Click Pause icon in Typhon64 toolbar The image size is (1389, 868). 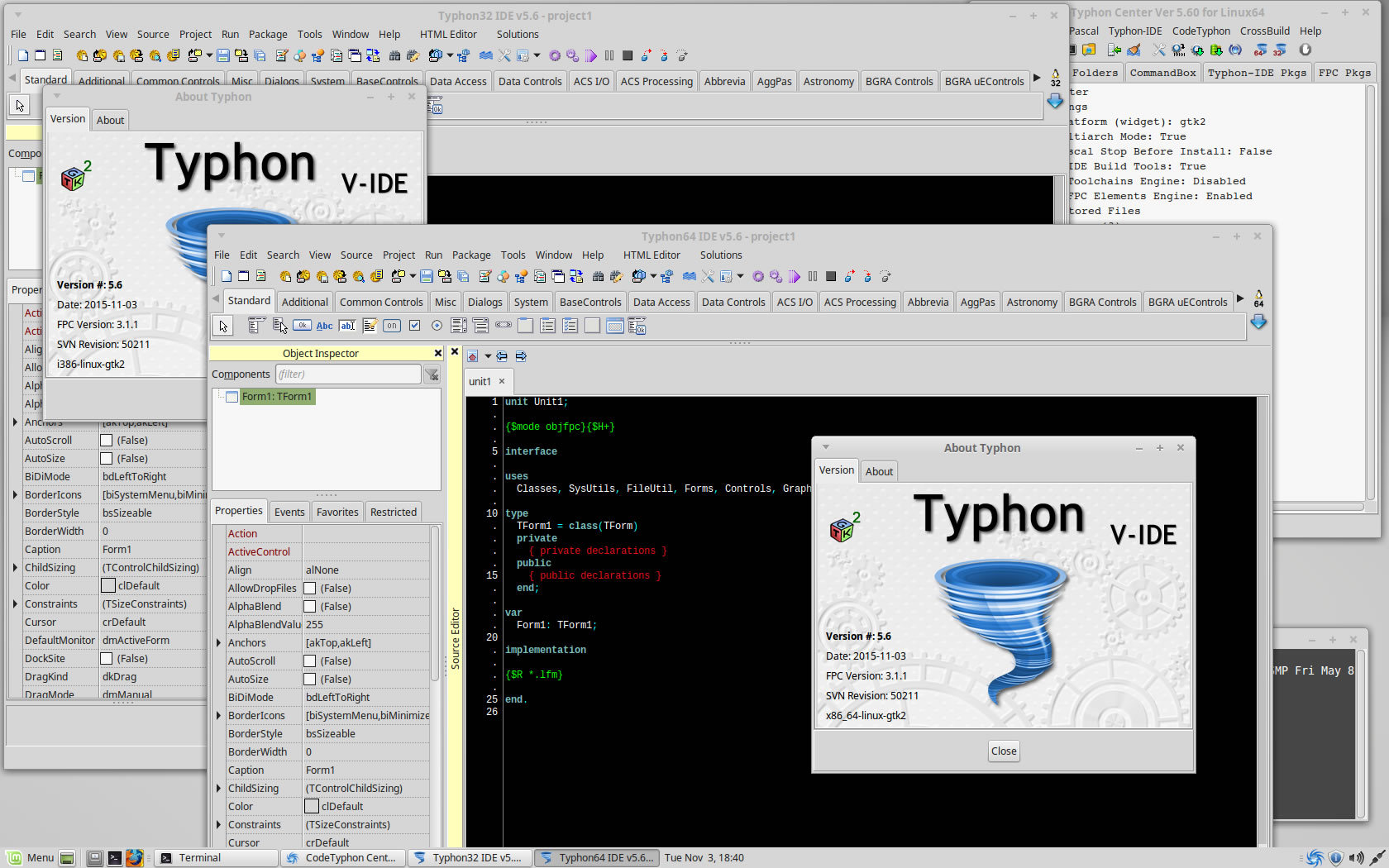click(x=813, y=276)
